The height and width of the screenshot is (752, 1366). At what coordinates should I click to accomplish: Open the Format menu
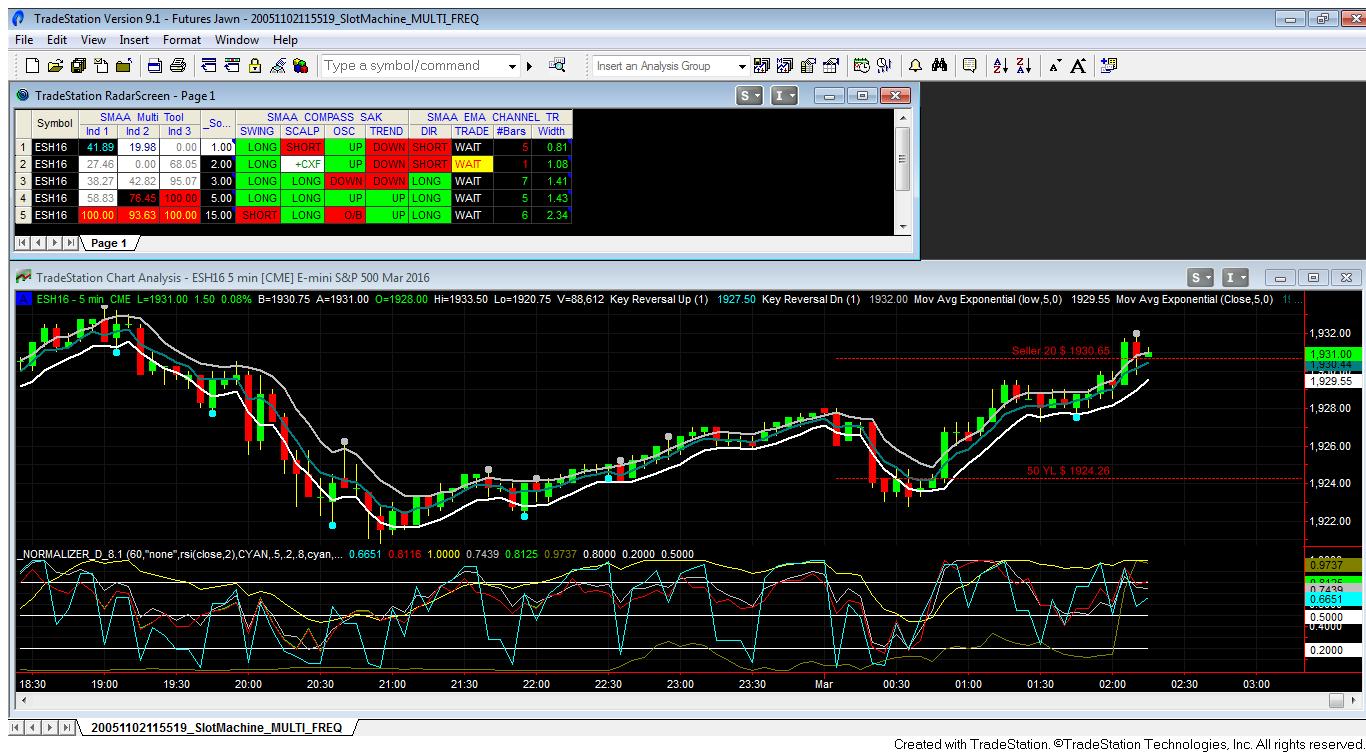pyautogui.click(x=182, y=40)
